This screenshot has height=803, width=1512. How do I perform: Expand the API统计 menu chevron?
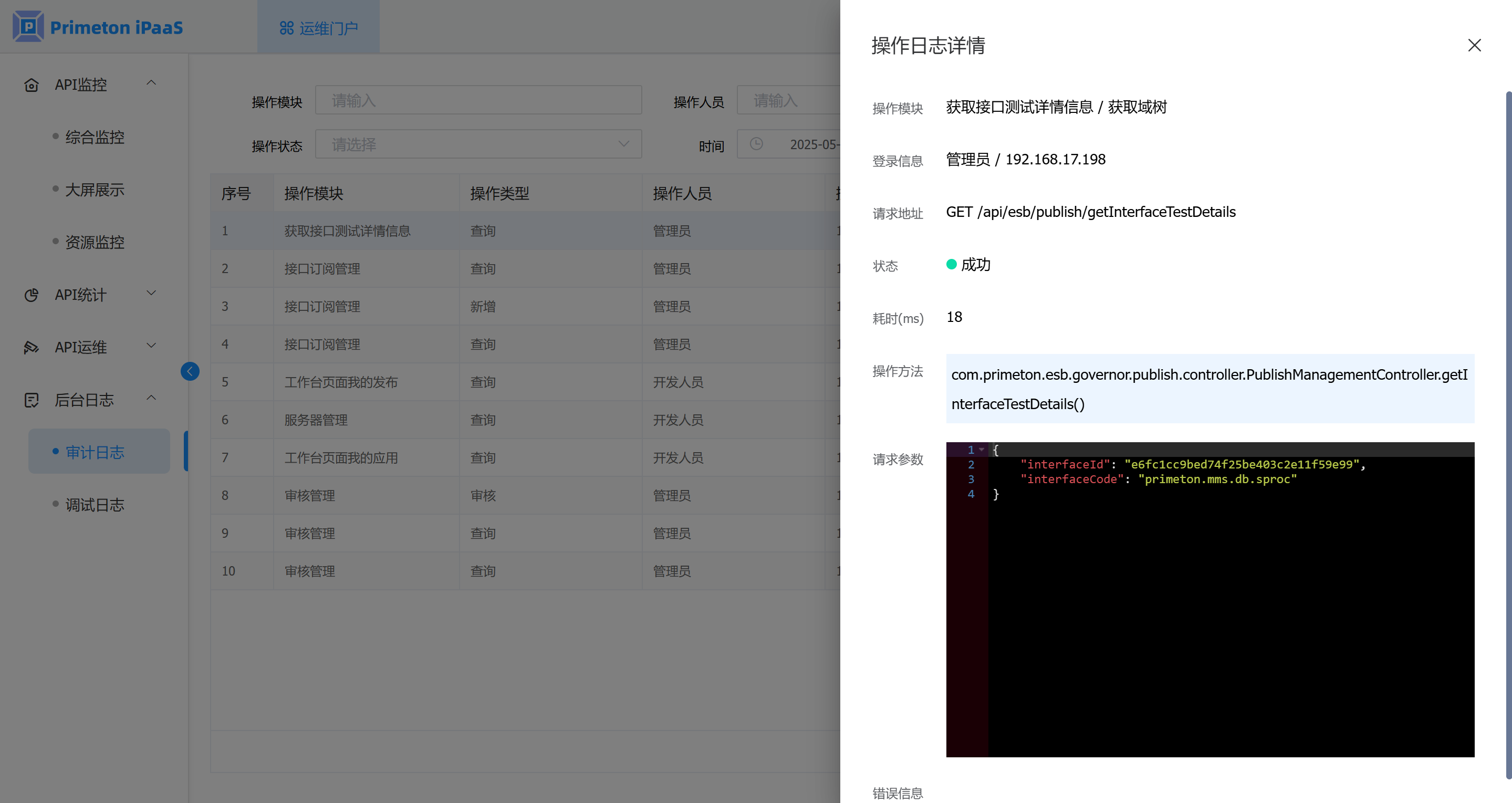151,293
